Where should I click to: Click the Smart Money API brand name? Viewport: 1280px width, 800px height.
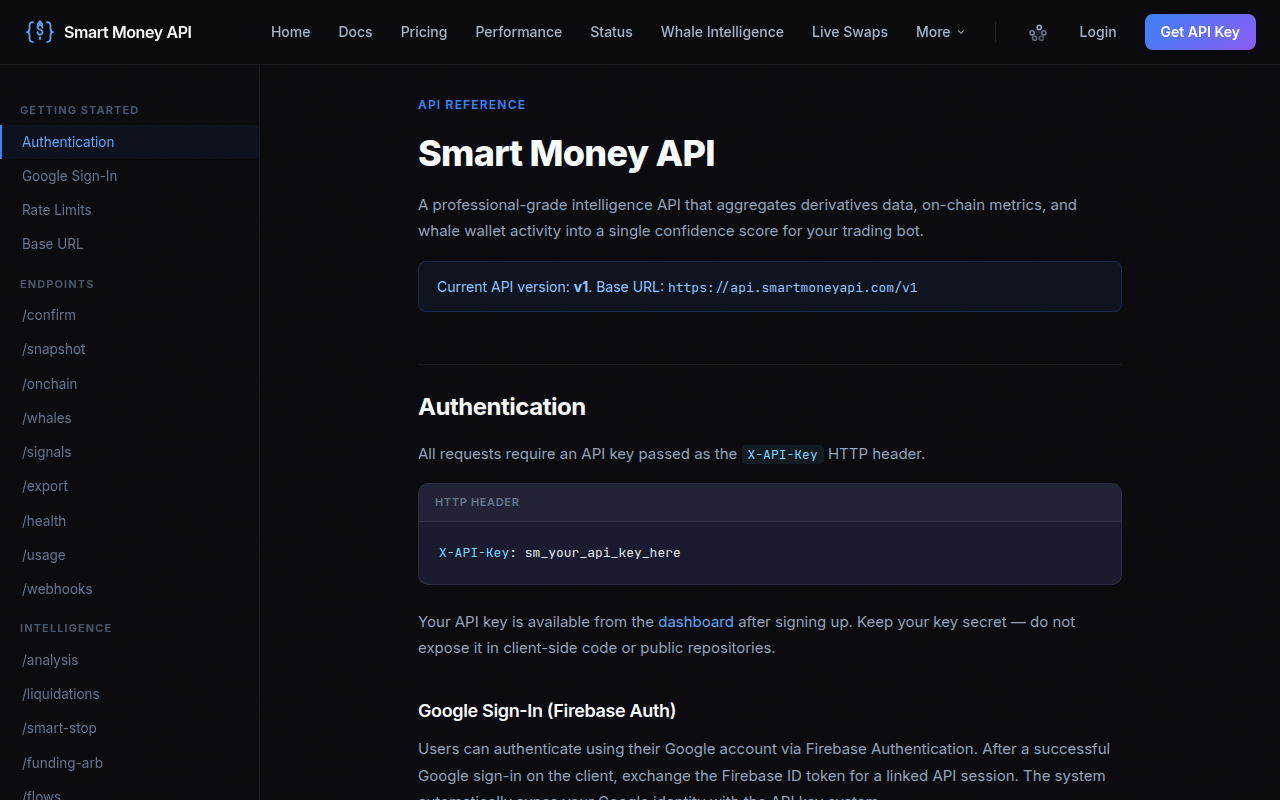(x=128, y=32)
